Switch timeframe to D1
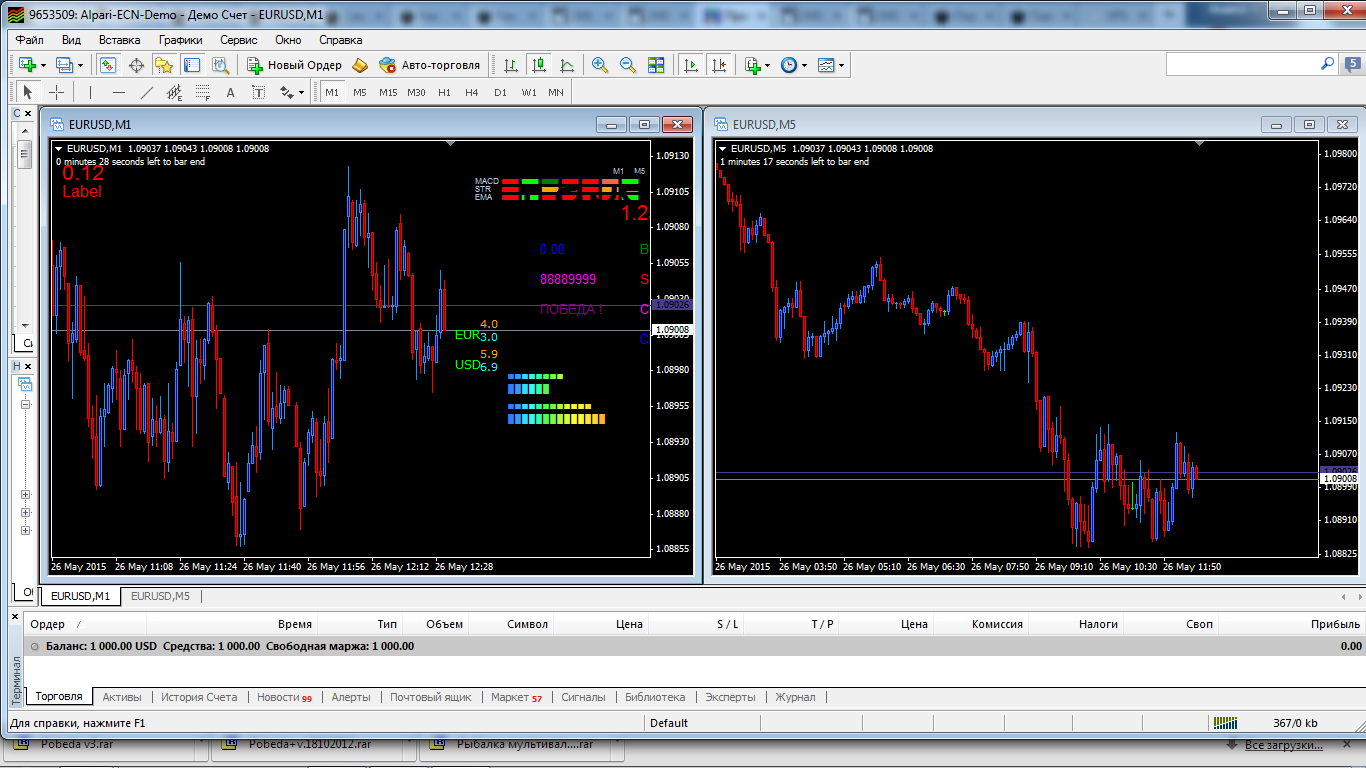1366x768 pixels. 500,92
